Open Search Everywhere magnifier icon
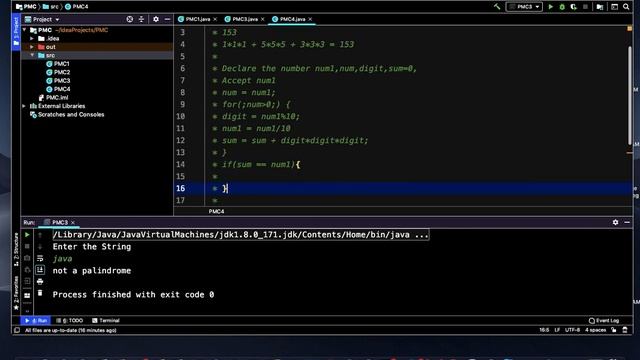Viewport: 640px width, 360px height. pos(626,7)
